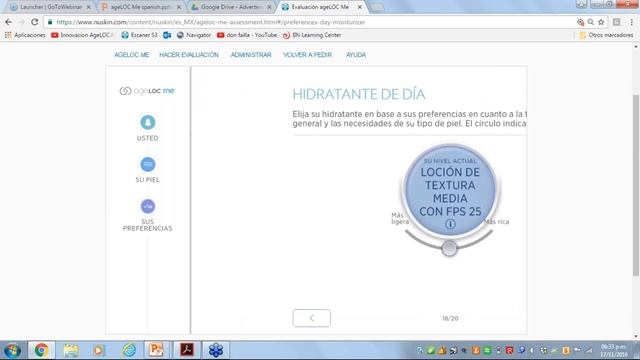Open the HACER EVALUACIÓN menu item

click(x=189, y=55)
